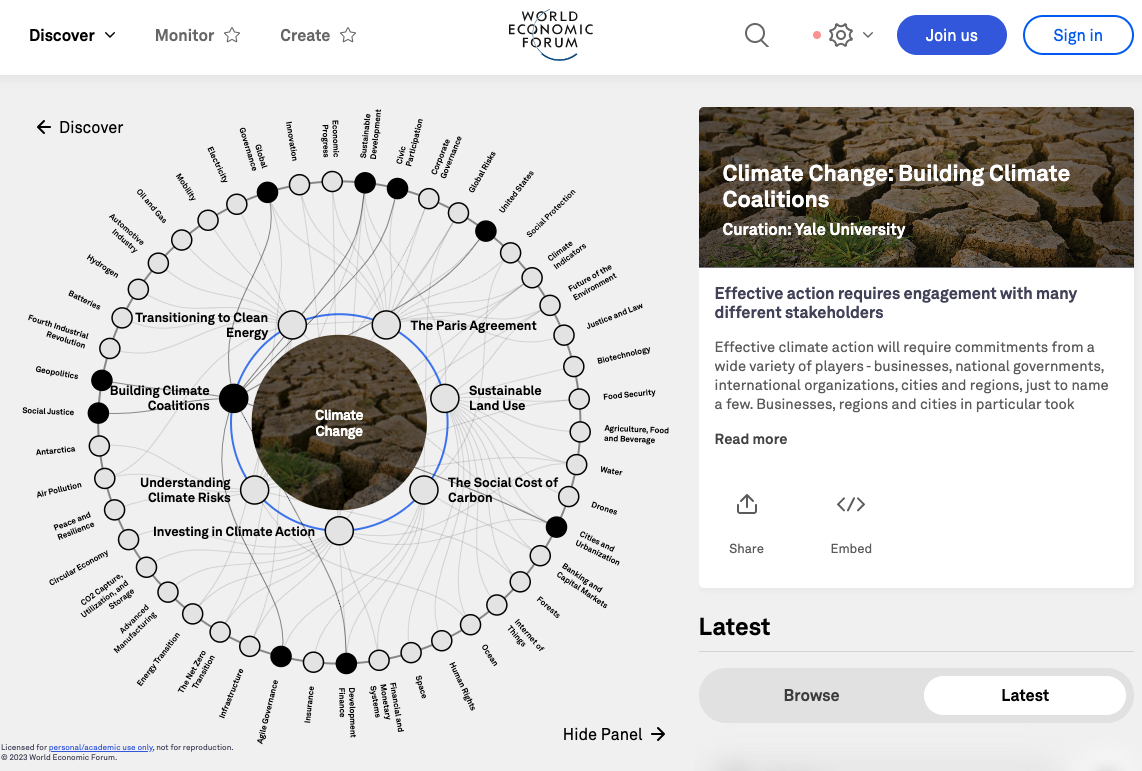Select the Hydrogen outer node
Image resolution: width=1142 pixels, height=771 pixels.
[x=138, y=289]
